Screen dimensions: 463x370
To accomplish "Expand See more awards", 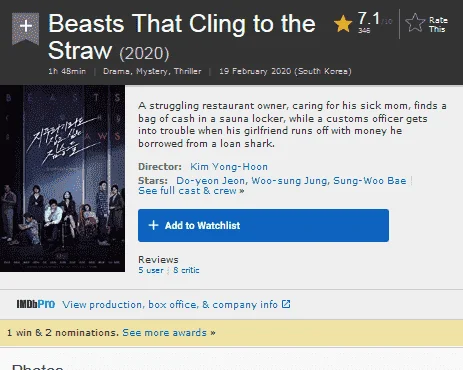I will coord(169,333).
